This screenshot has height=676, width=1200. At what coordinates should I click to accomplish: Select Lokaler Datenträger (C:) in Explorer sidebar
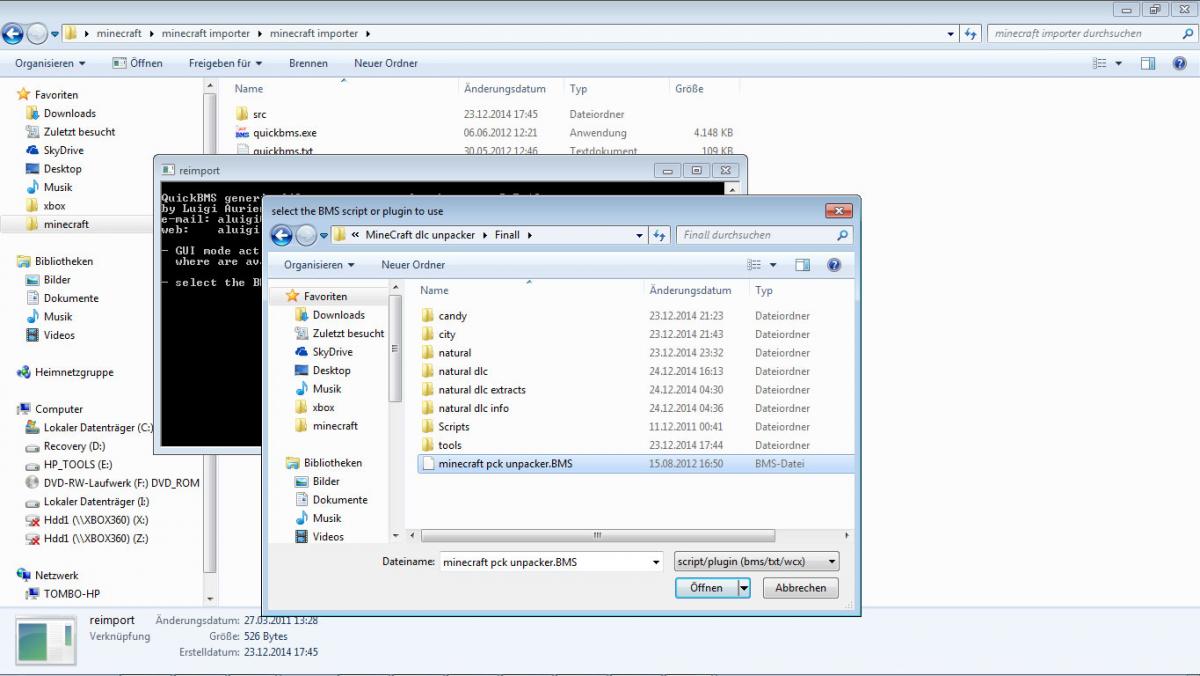(98, 427)
